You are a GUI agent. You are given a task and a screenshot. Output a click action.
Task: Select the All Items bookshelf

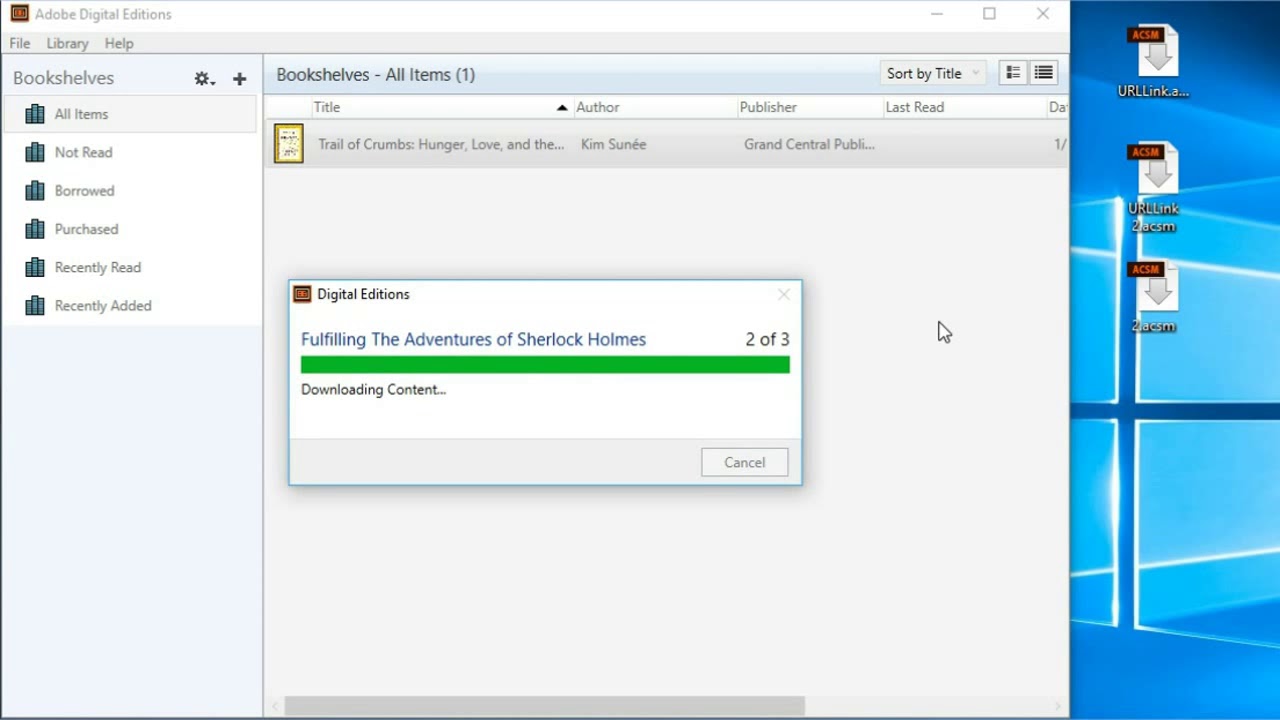coord(130,114)
